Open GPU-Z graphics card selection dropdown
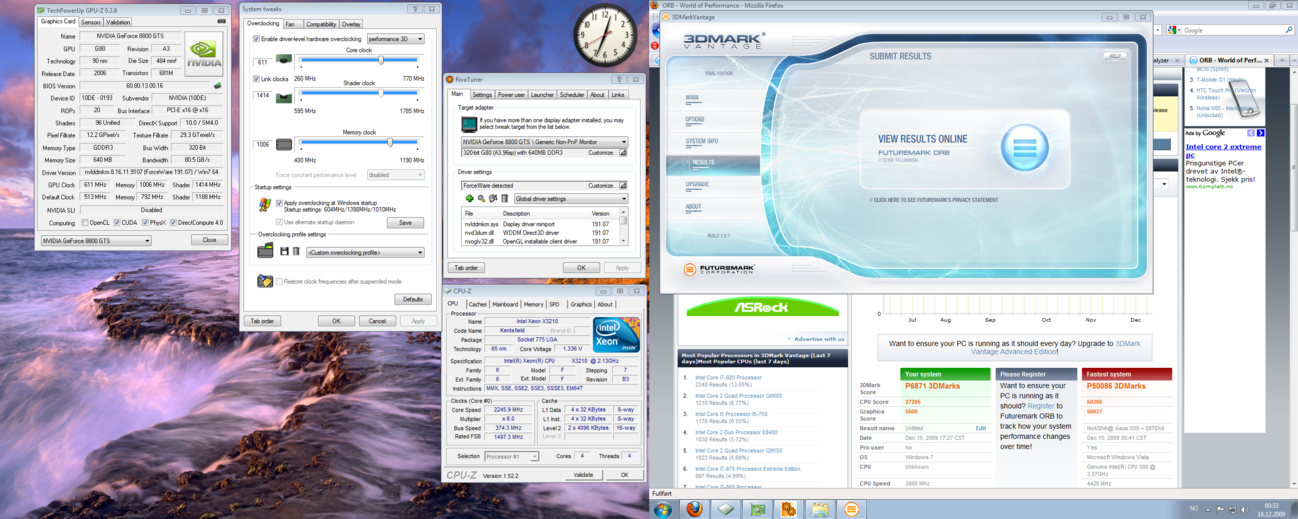This screenshot has width=1298, height=519. click(96, 241)
